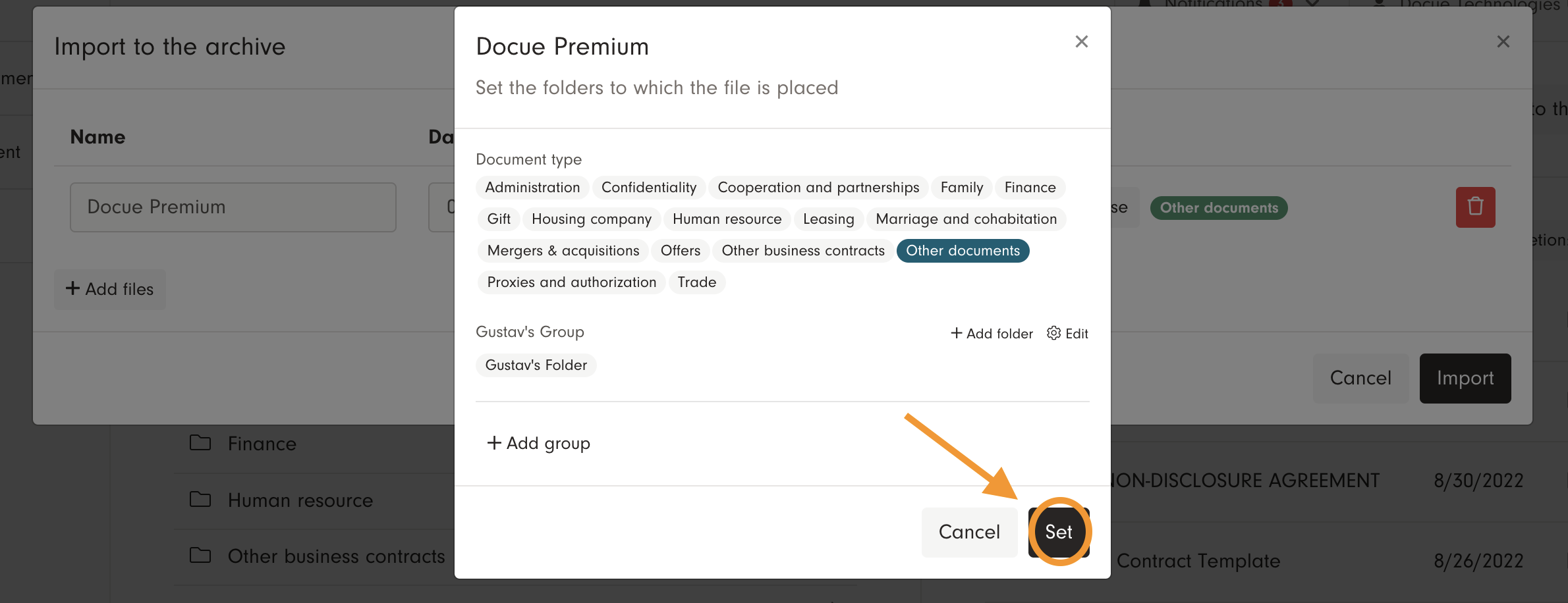Screen dimensions: 1568x603
Task: Open the Human resource folder in the list
Action: click(x=300, y=500)
